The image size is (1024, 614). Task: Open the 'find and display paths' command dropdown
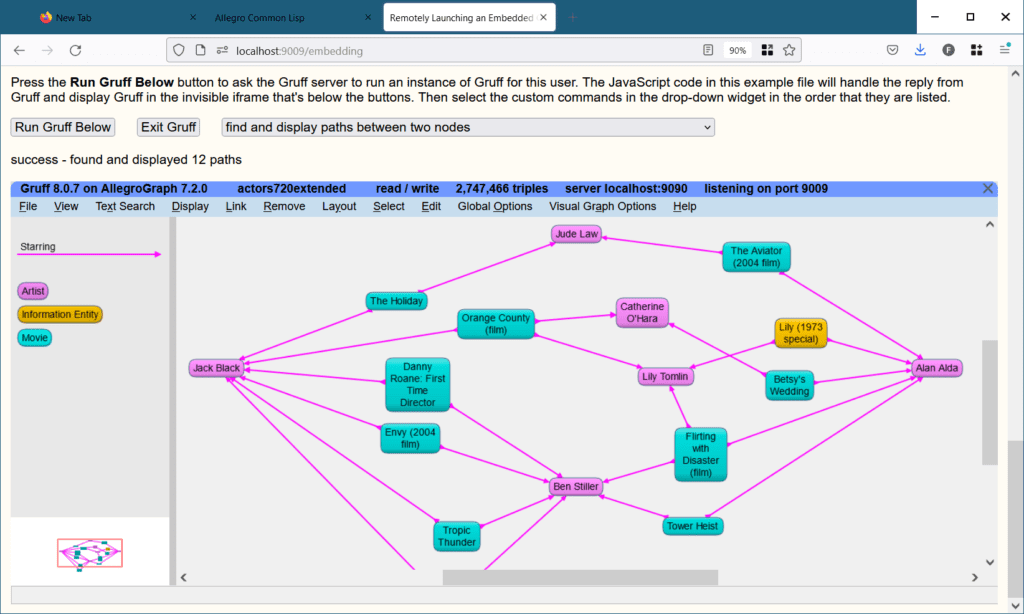tap(466, 127)
